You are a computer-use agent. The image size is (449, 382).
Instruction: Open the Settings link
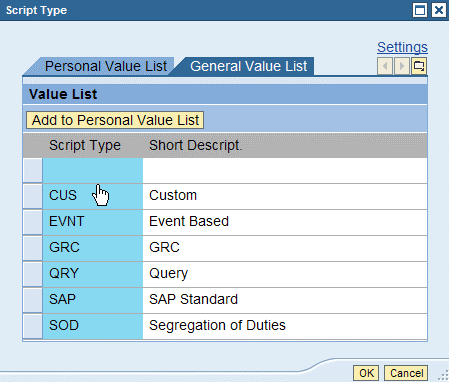pos(402,47)
